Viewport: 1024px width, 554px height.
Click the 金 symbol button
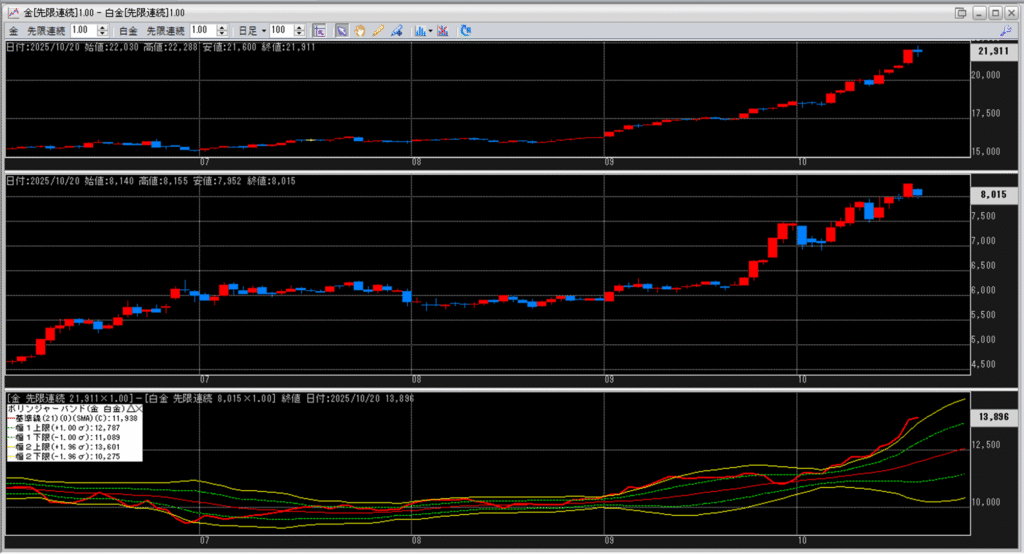tap(13, 31)
